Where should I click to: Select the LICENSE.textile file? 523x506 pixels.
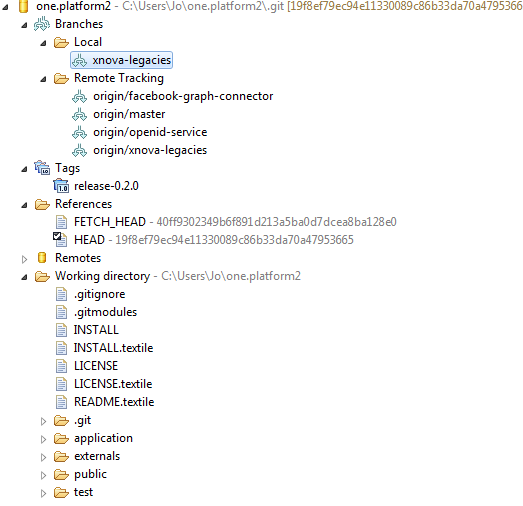pos(113,384)
